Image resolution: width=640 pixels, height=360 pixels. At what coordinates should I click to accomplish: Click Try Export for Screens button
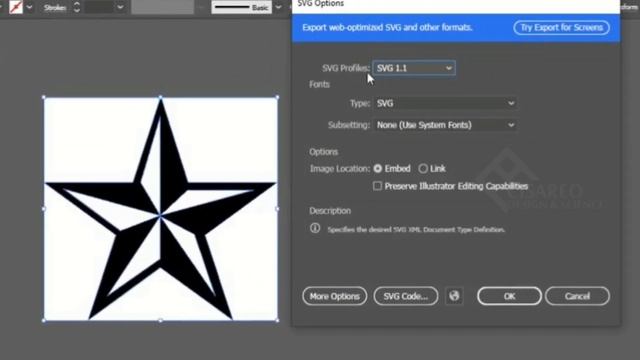pyautogui.click(x=561, y=28)
